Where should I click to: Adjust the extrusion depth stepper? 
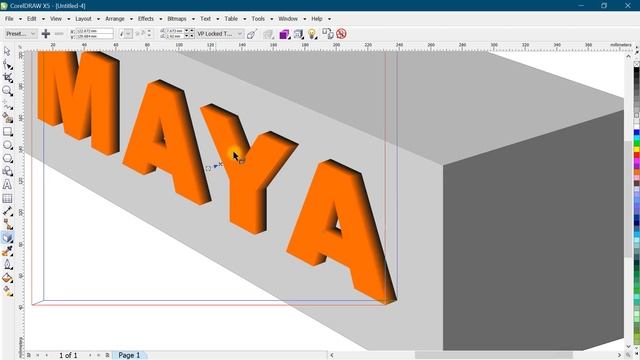149,34
